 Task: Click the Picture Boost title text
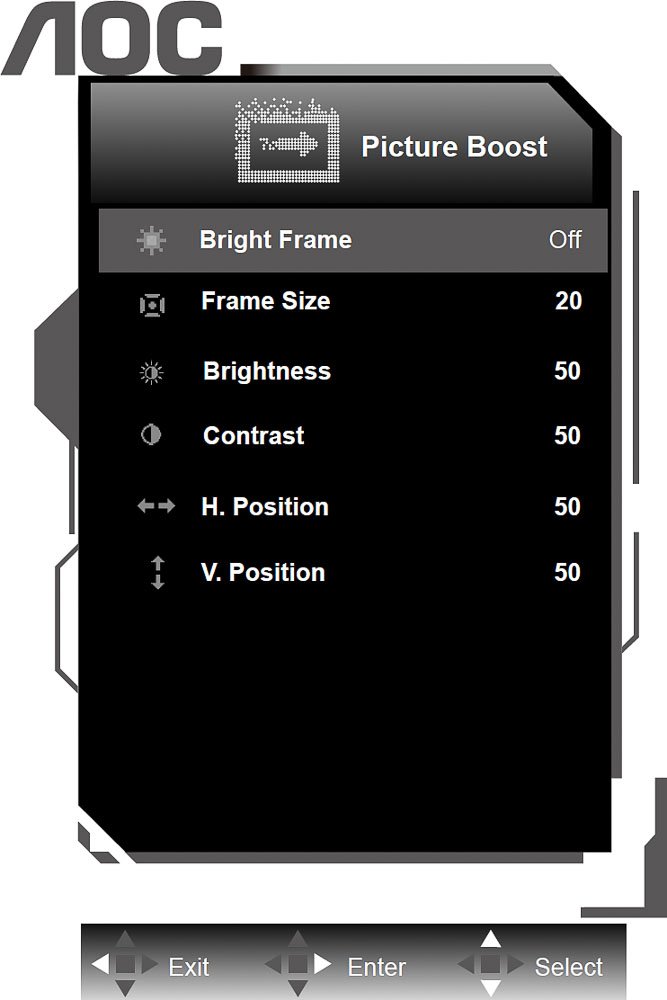tap(454, 147)
